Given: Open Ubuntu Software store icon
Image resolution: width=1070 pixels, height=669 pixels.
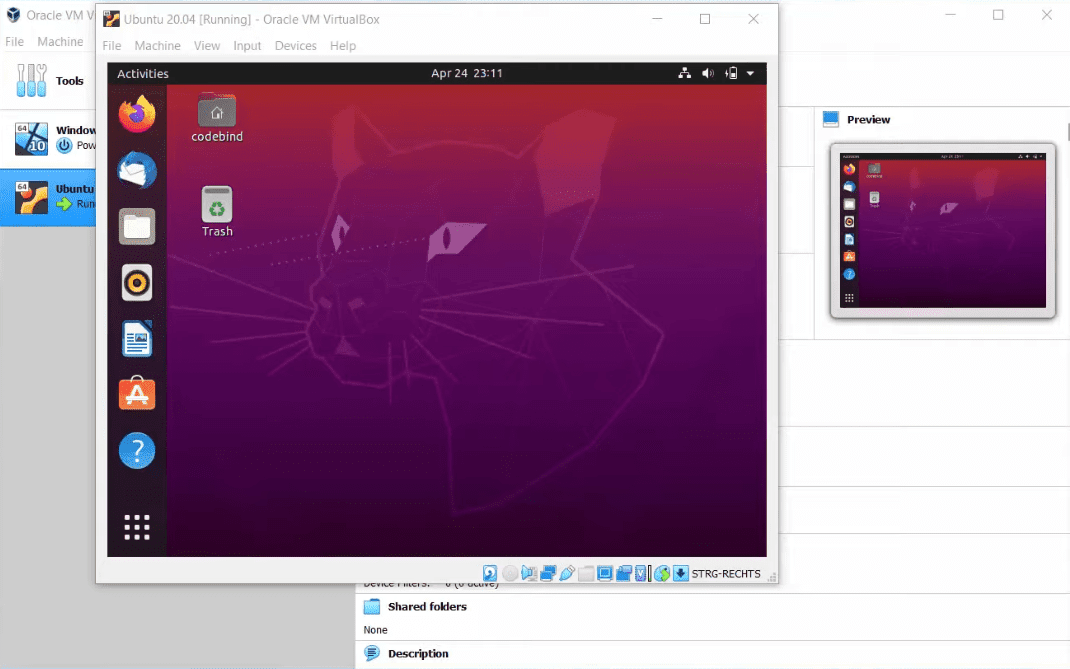Looking at the screenshot, I should pyautogui.click(x=136, y=394).
